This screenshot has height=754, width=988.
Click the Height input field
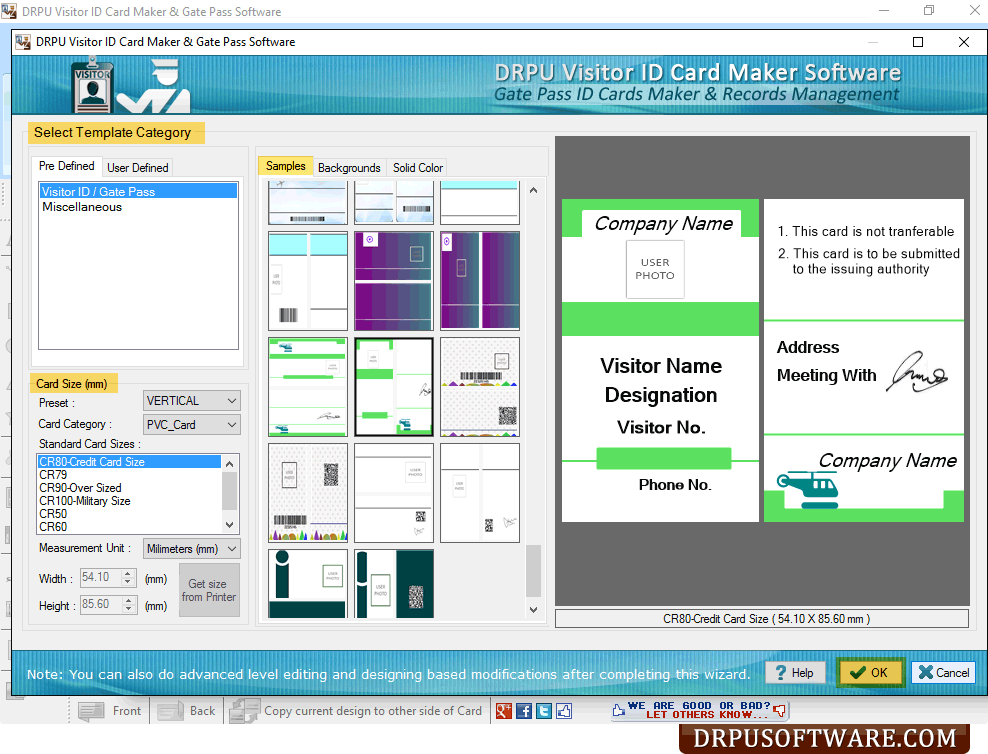(x=101, y=604)
